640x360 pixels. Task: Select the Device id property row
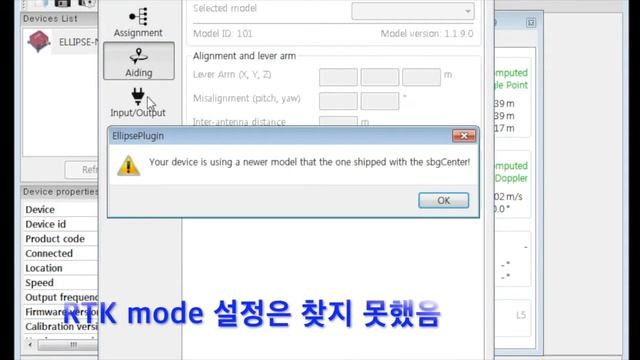pyautogui.click(x=60, y=224)
